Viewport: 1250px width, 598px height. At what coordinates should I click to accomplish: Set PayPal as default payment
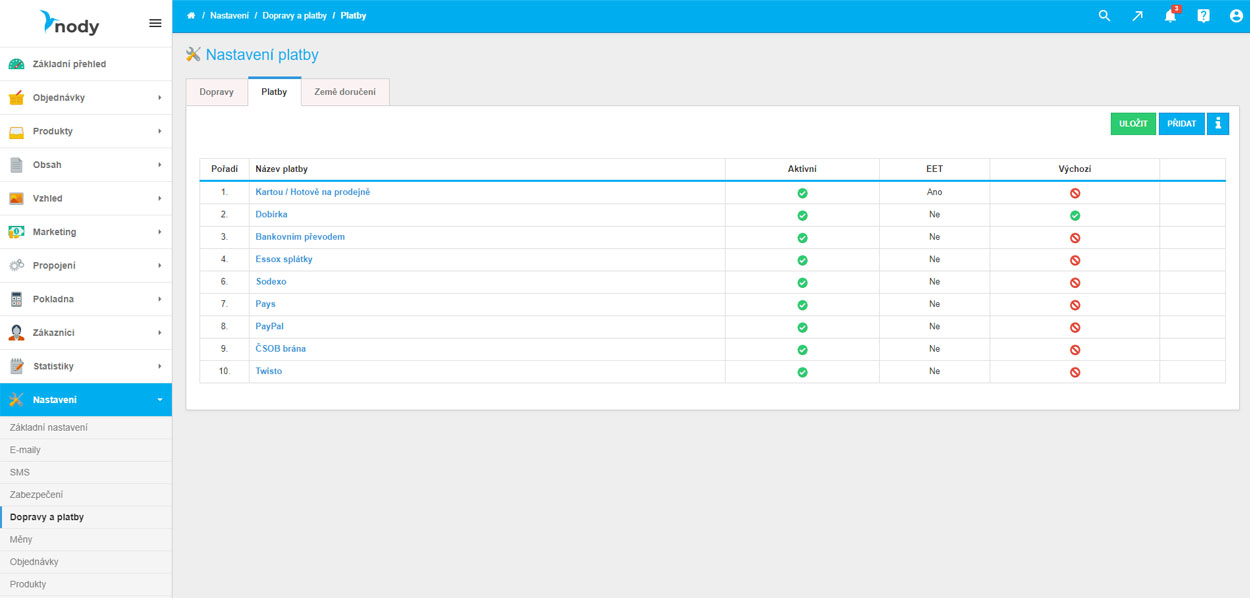(1075, 327)
